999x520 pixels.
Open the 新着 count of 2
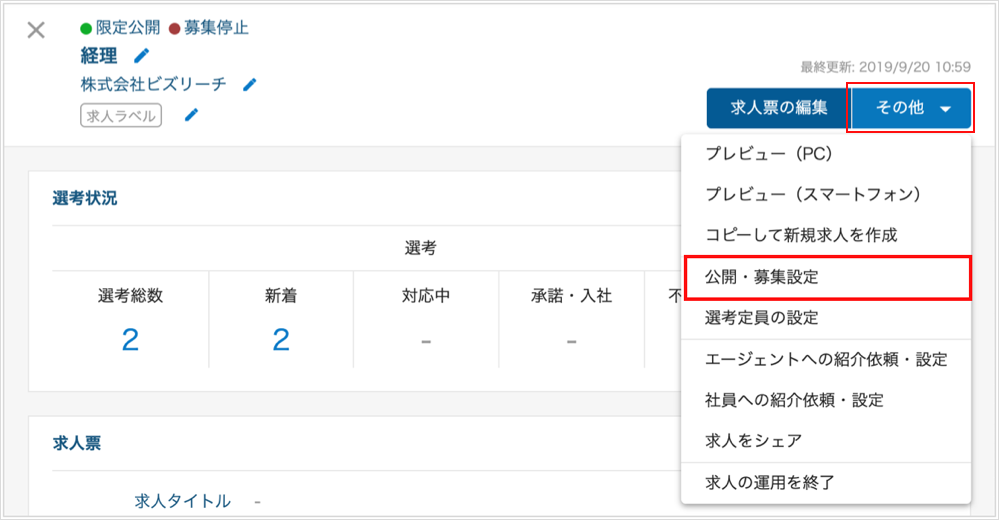281,340
